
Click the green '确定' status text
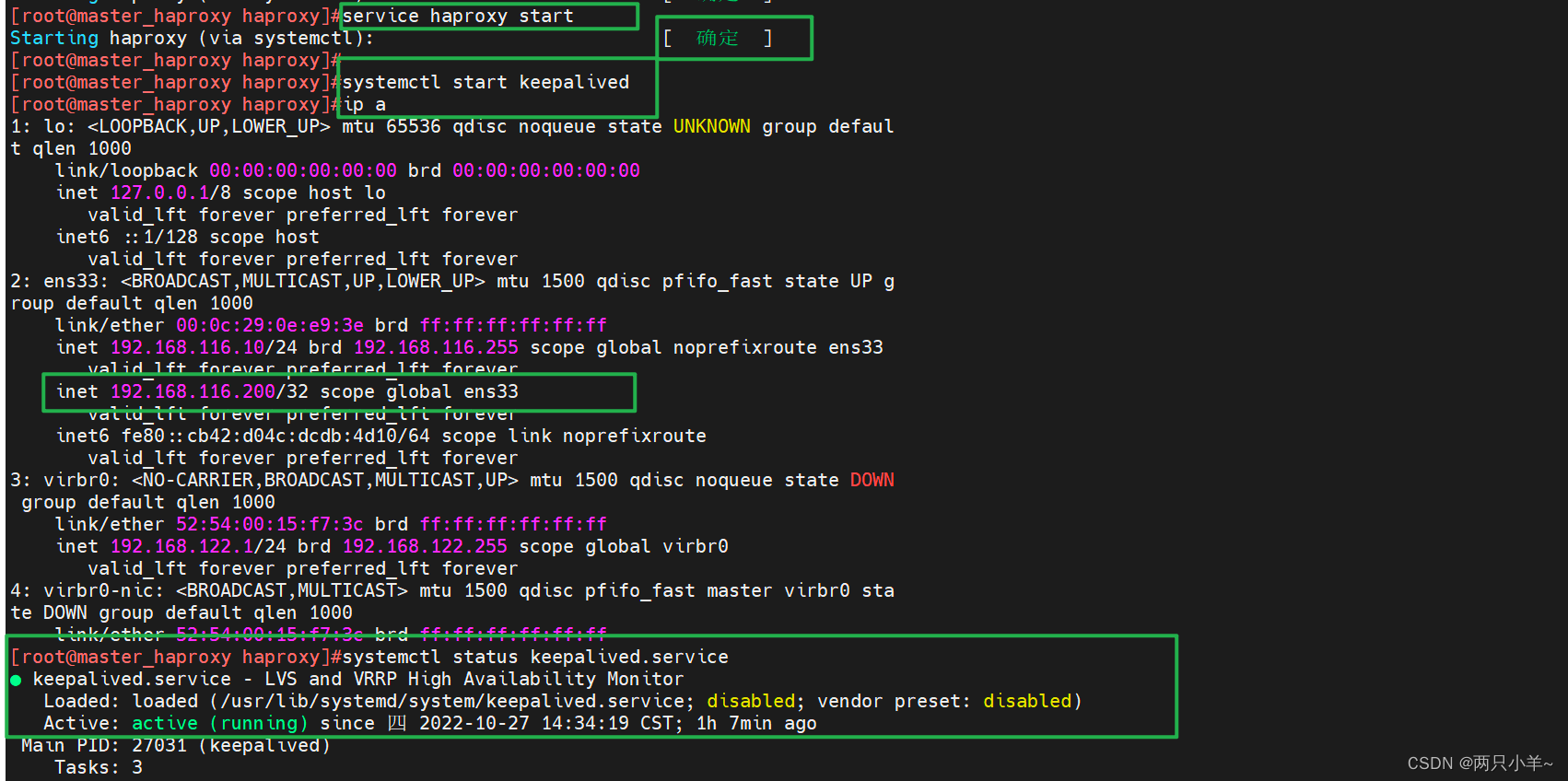718,38
